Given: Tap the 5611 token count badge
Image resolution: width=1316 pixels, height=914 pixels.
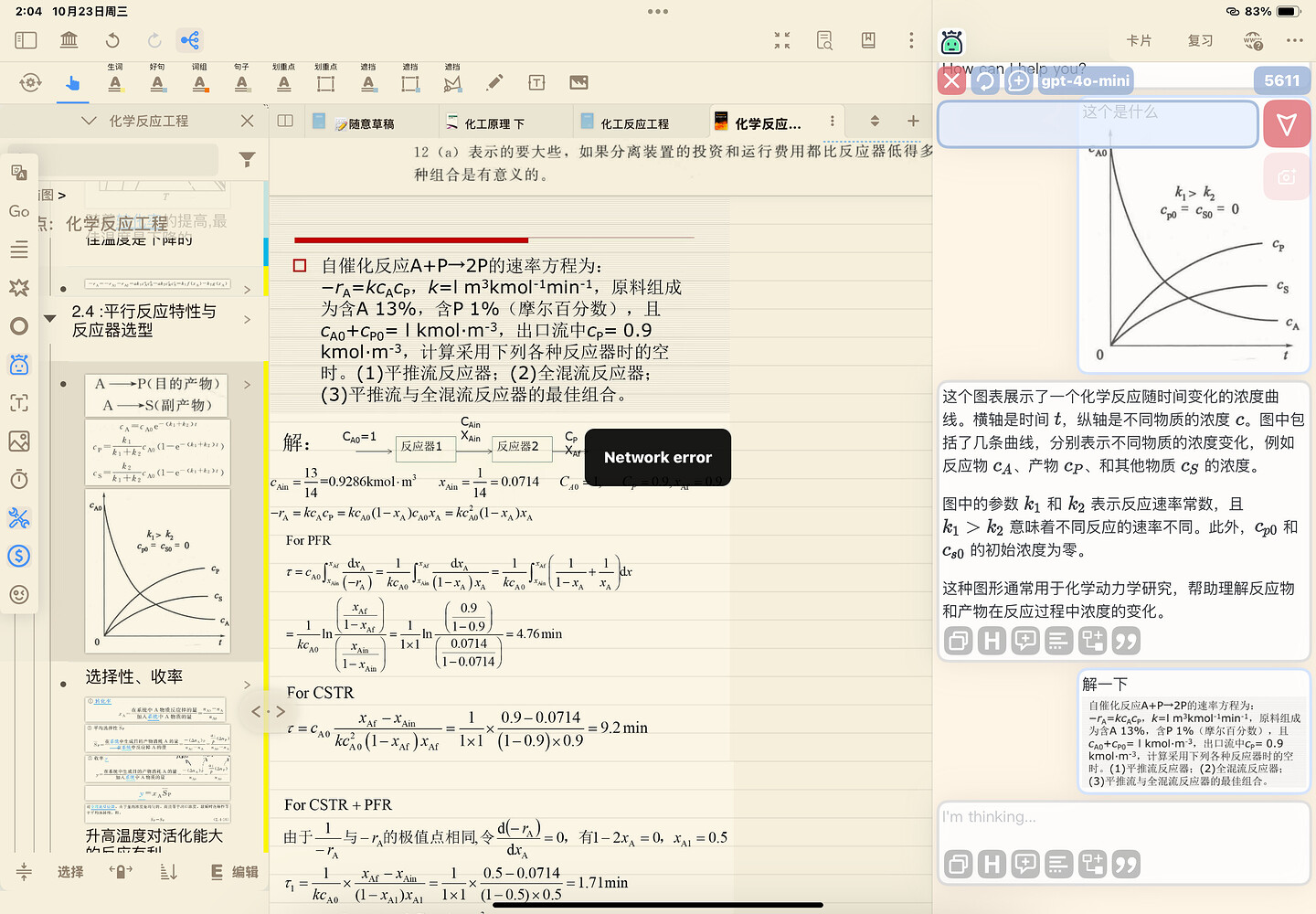Looking at the screenshot, I should 1281,80.
